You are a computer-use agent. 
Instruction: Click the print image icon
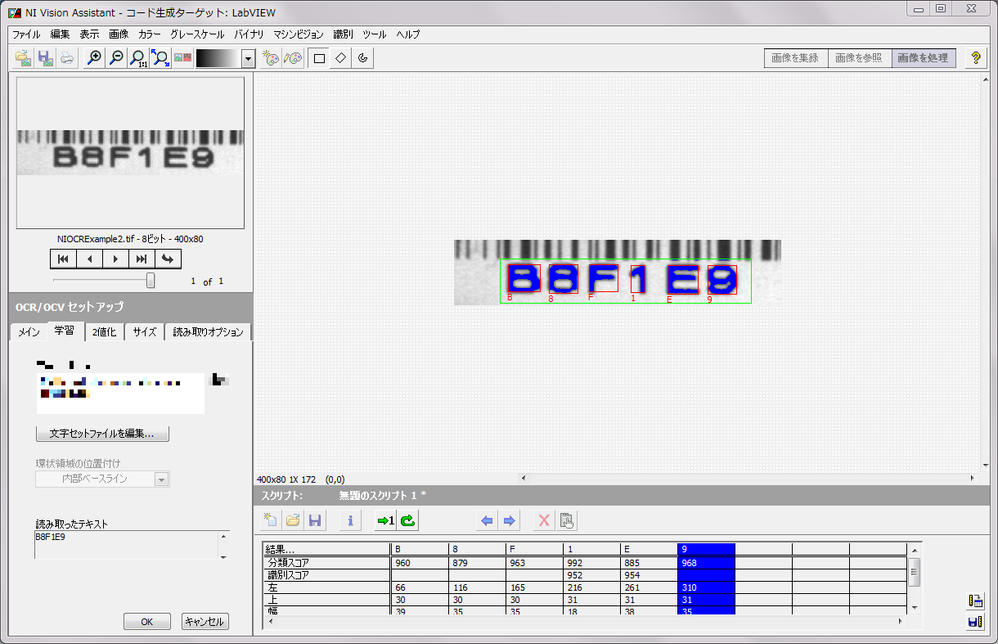click(x=67, y=58)
